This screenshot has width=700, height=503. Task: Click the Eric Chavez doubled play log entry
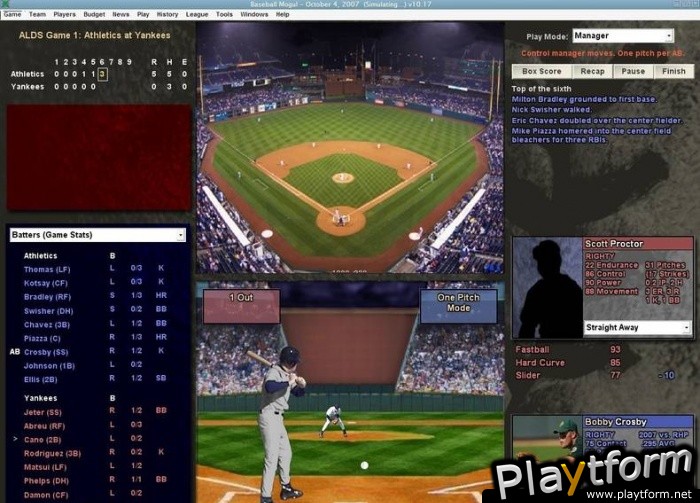pyautogui.click(x=597, y=121)
